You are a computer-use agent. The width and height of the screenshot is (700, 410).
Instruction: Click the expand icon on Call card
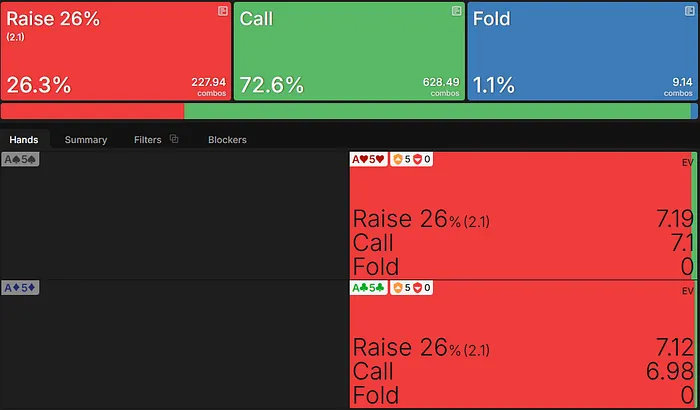457,11
